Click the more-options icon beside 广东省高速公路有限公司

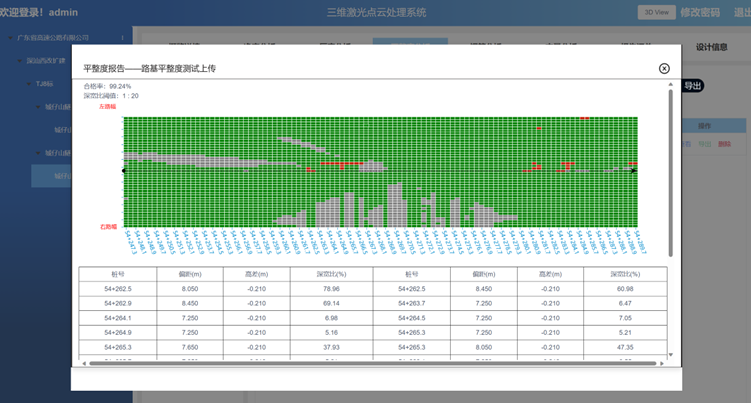click(x=123, y=37)
